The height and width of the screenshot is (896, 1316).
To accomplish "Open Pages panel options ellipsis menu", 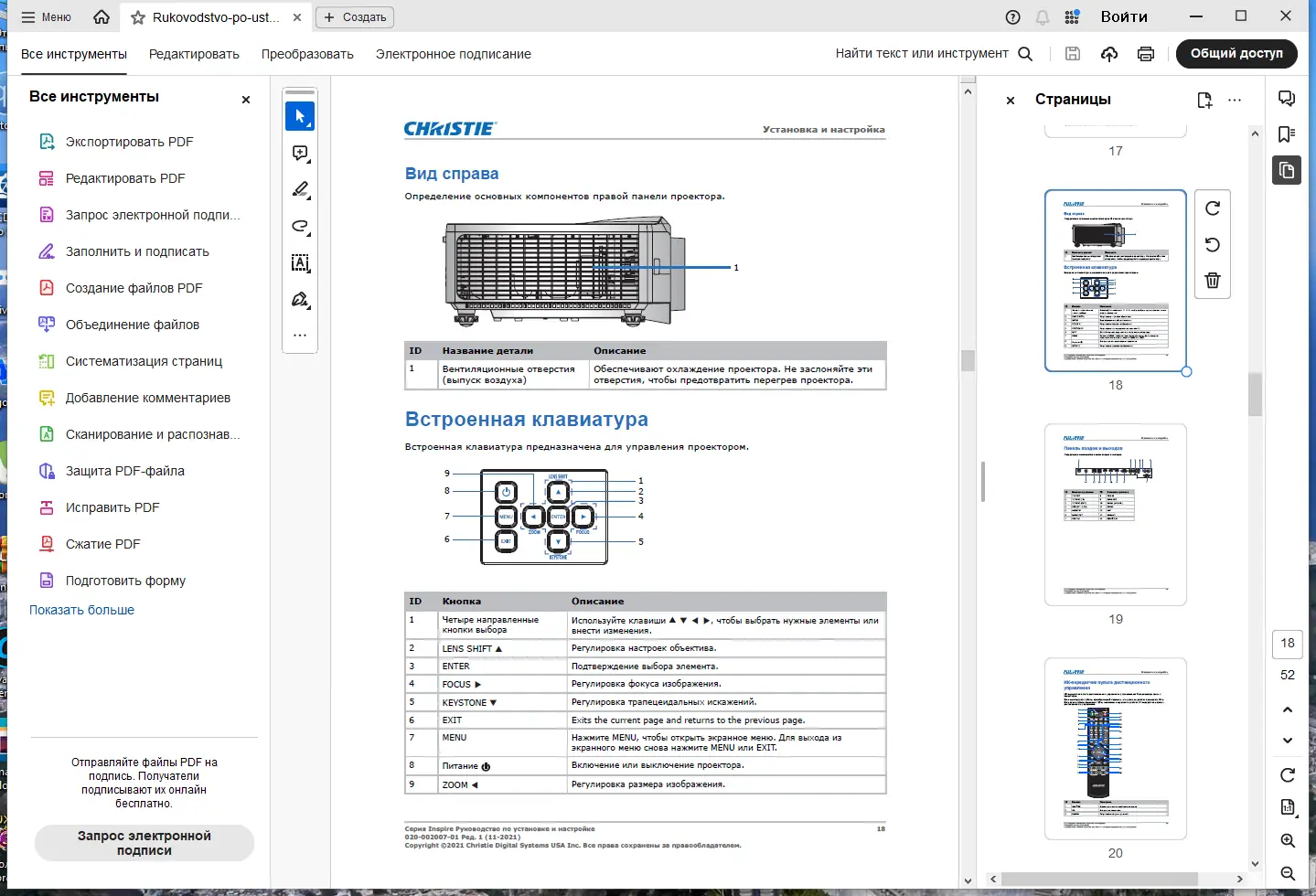I will (1235, 100).
